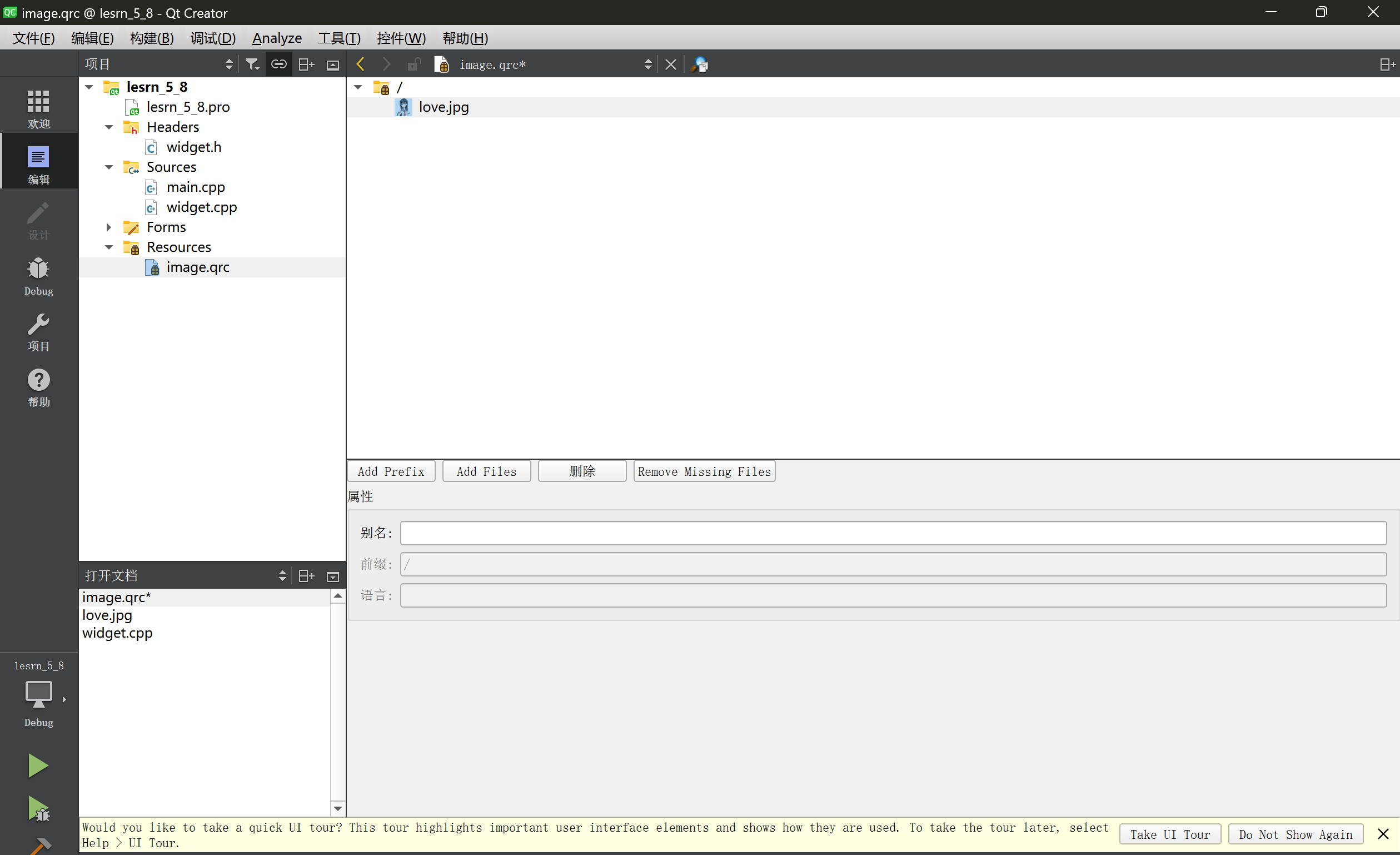Click the Add Files button
The image size is (1400, 855).
tap(486, 471)
